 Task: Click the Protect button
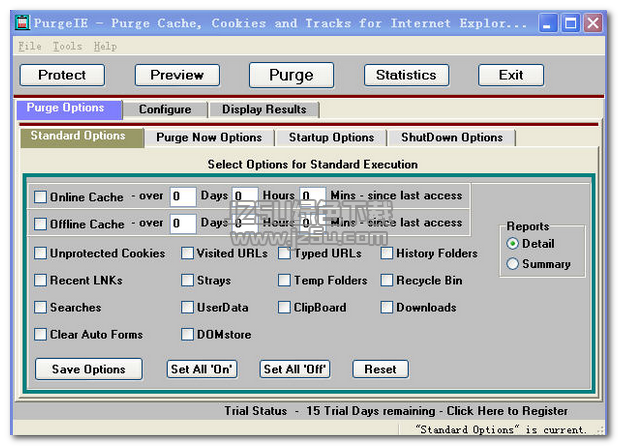coord(62,75)
